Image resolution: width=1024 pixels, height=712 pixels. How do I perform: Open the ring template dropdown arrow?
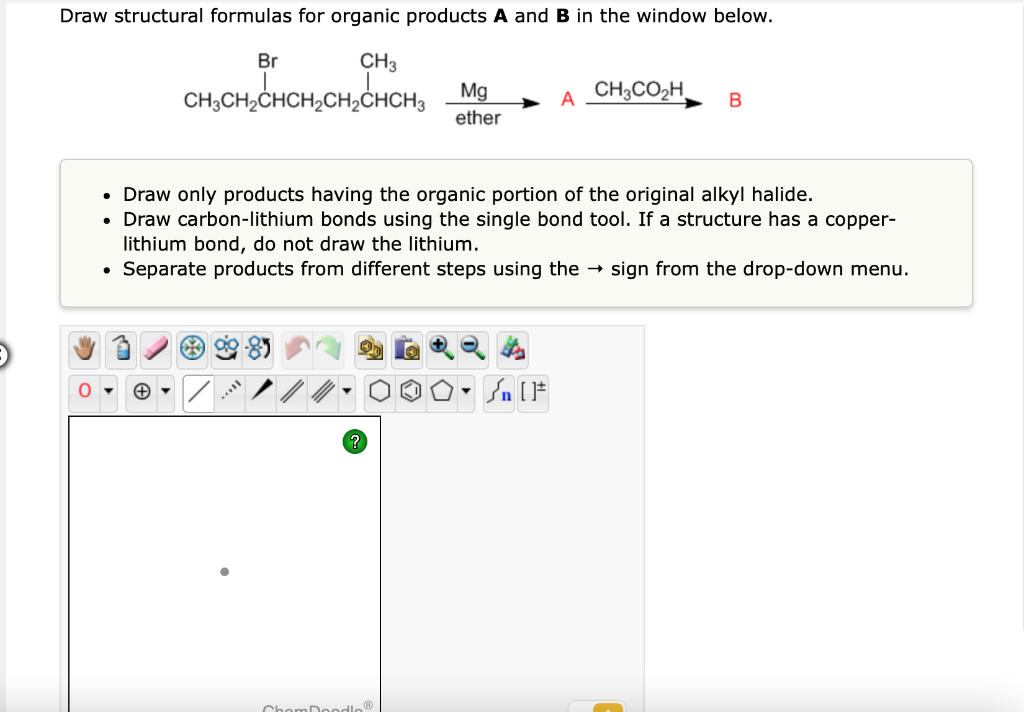(x=466, y=392)
